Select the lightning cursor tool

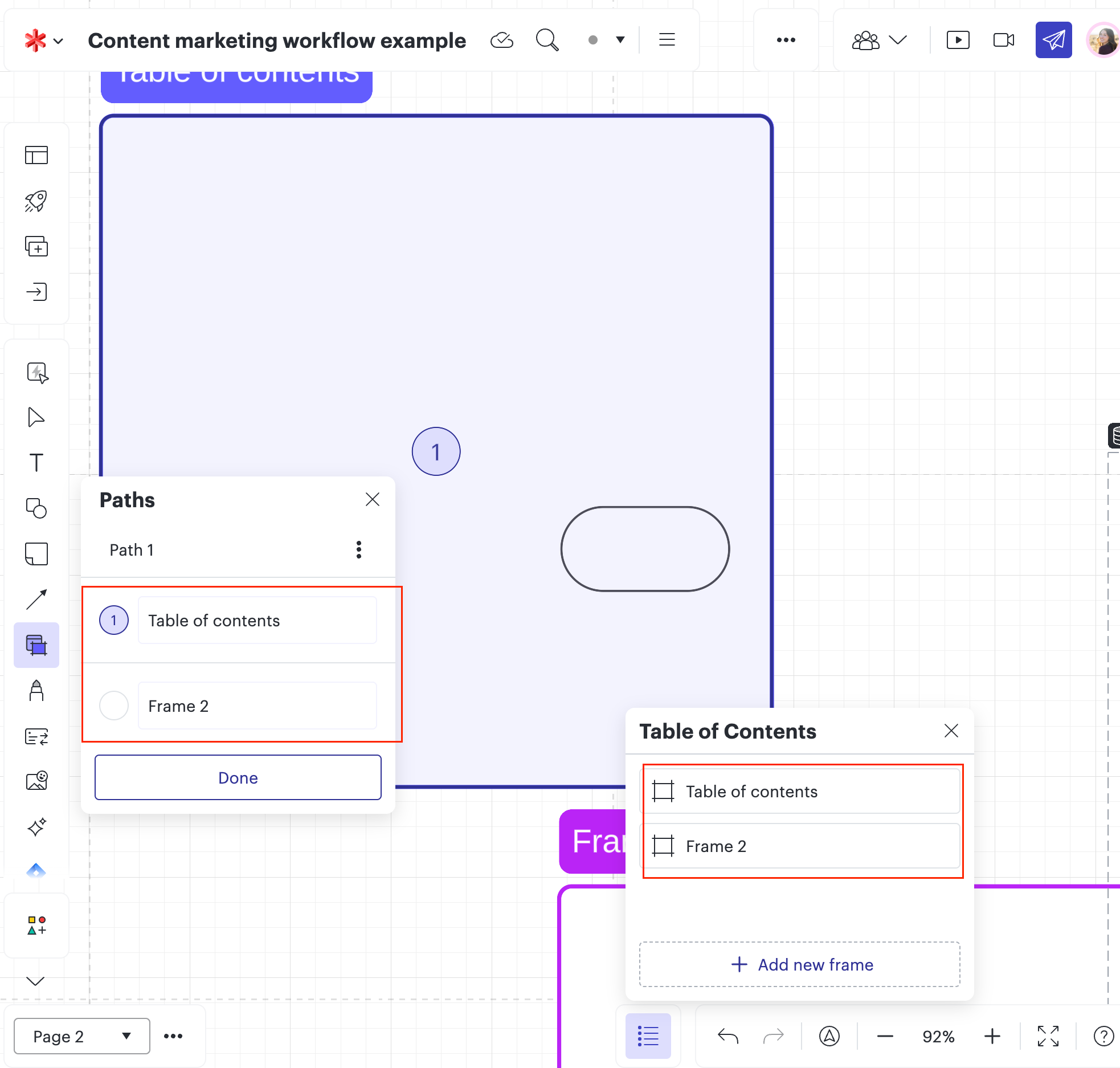click(x=37, y=373)
